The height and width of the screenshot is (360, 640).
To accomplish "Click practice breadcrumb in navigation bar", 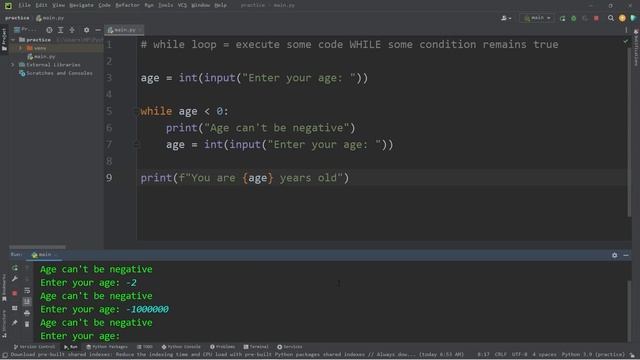I will coord(17,18).
